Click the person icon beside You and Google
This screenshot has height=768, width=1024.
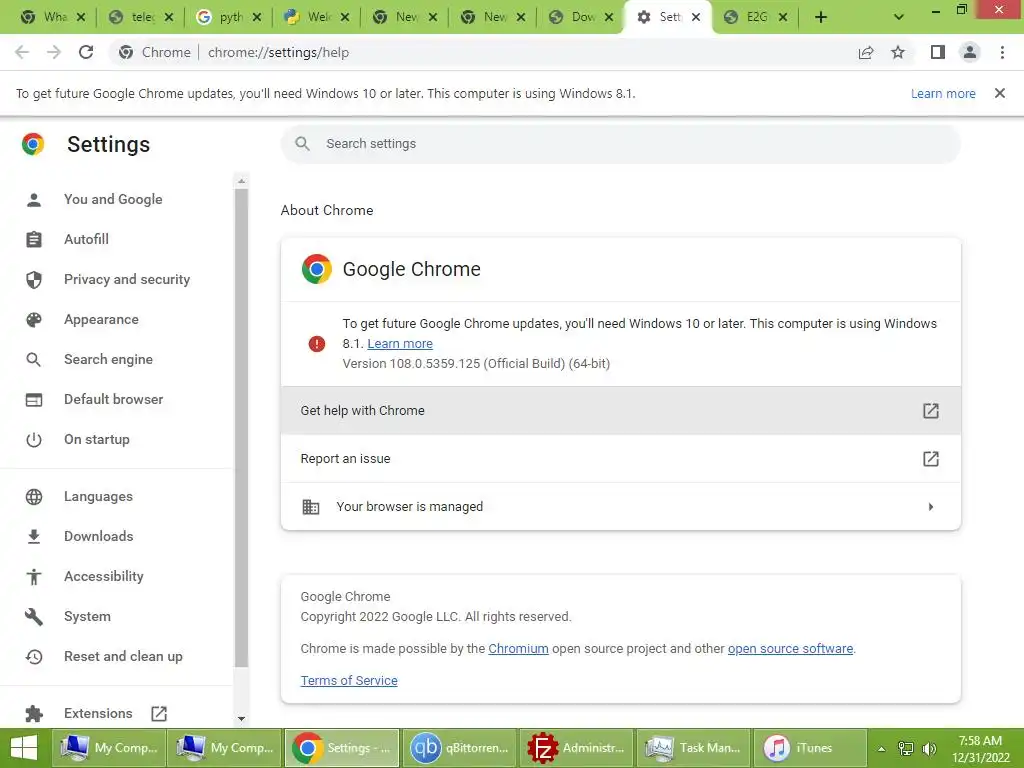(x=34, y=200)
